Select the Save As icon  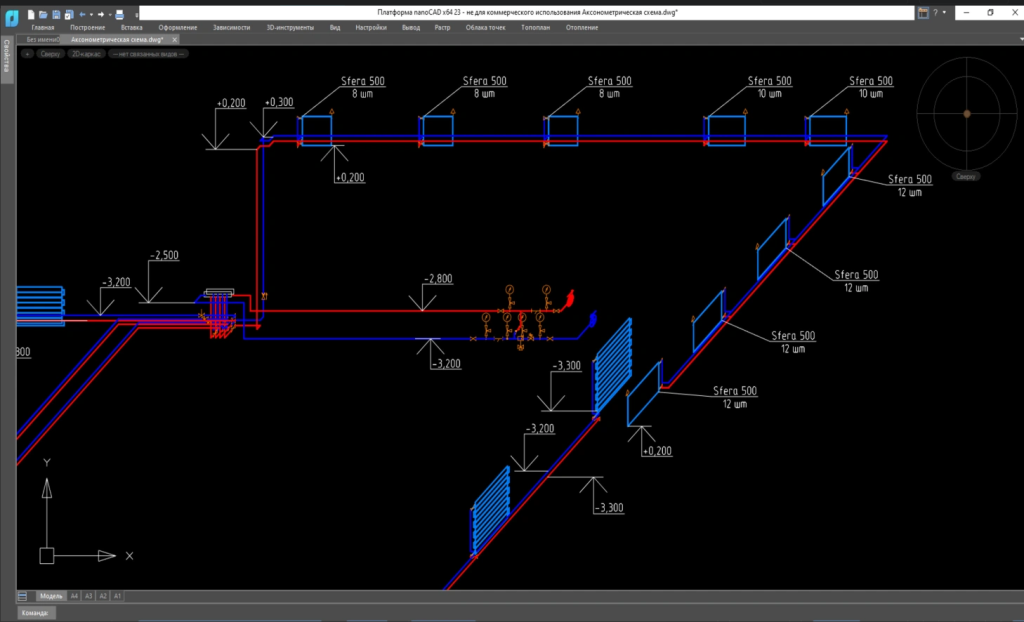pyautogui.click(x=69, y=15)
